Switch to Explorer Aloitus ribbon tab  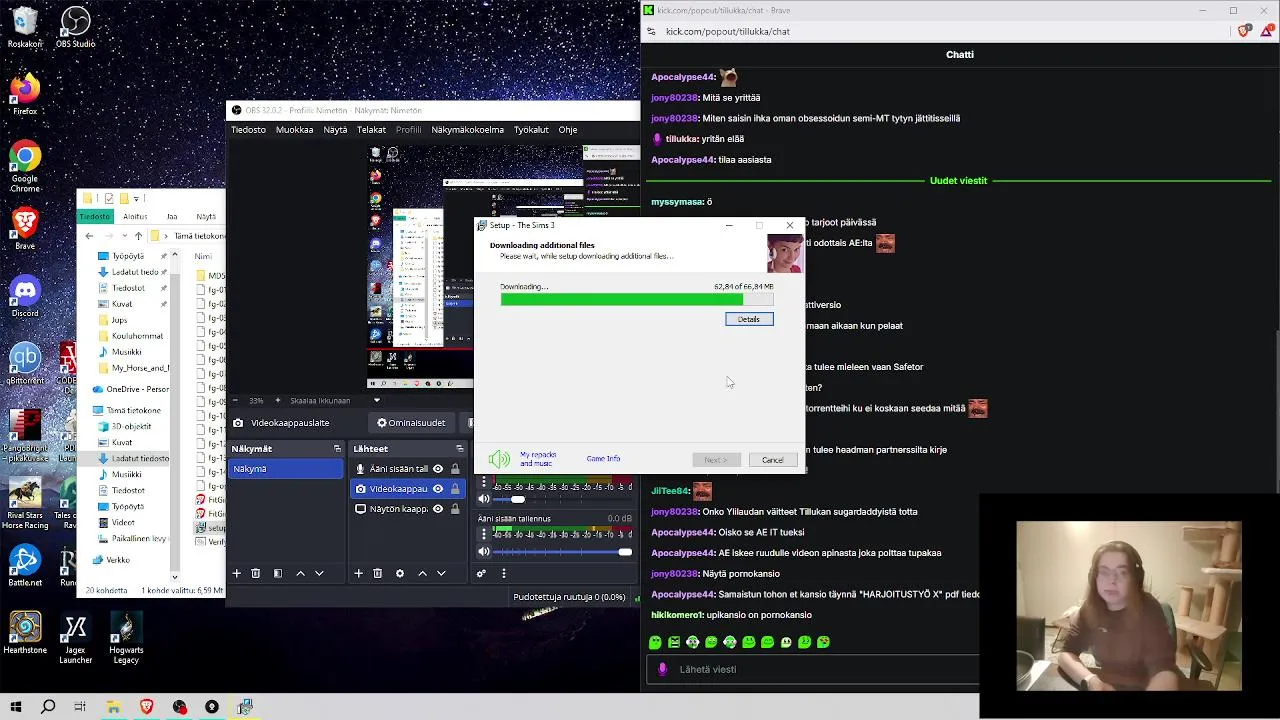click(135, 216)
